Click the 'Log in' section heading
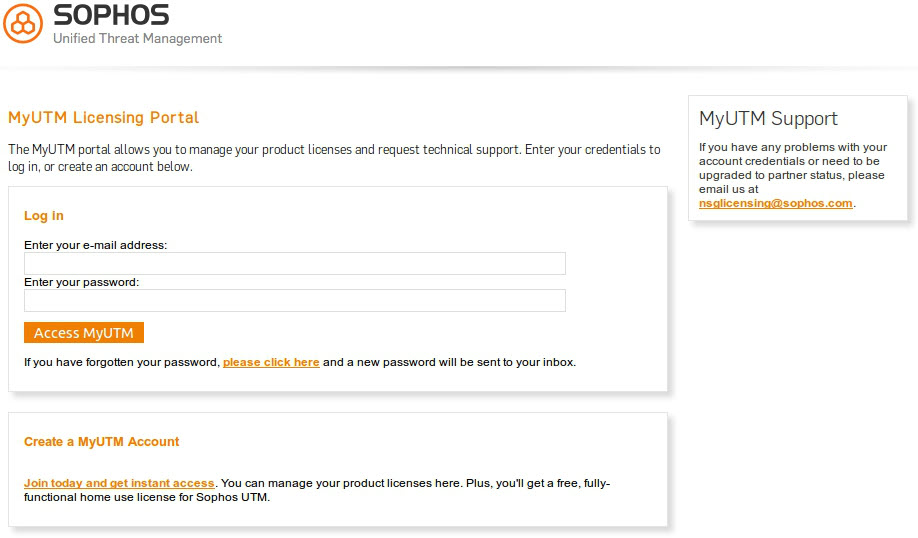918x538 pixels. 44,216
